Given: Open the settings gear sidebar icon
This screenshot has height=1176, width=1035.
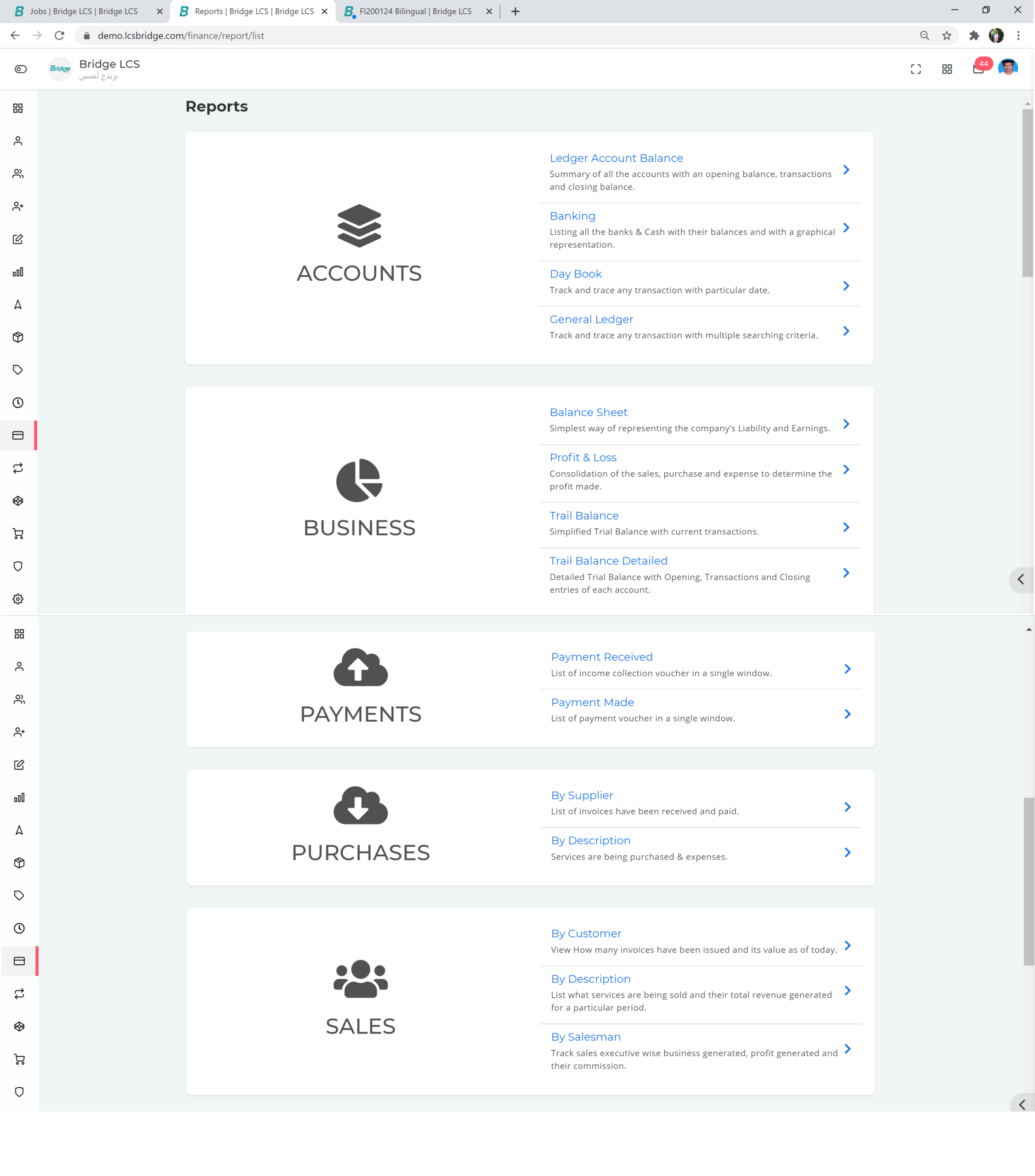Looking at the screenshot, I should click(x=18, y=599).
